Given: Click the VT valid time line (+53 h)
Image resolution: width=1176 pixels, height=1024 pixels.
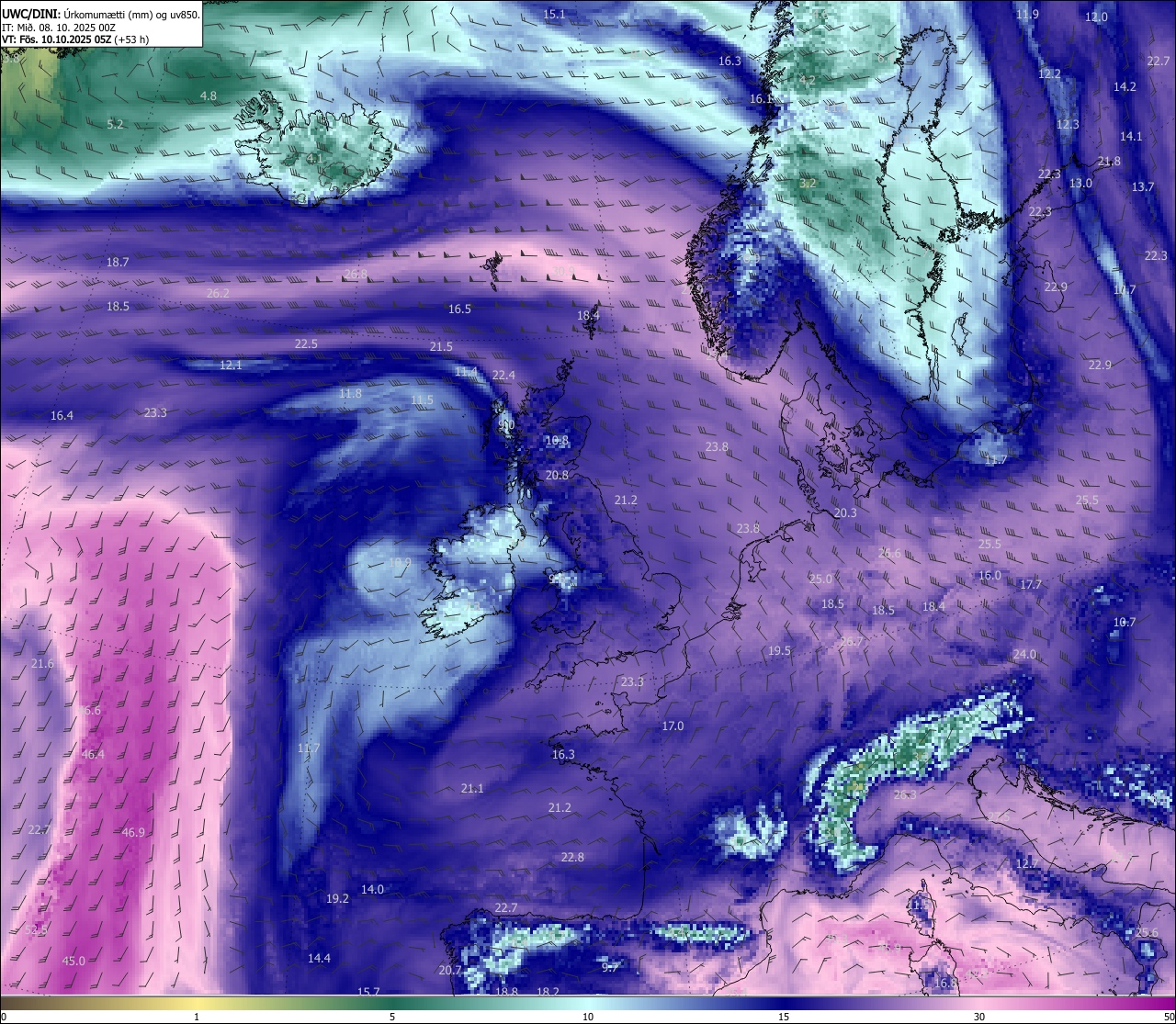Looking at the screenshot, I should coord(75,39).
